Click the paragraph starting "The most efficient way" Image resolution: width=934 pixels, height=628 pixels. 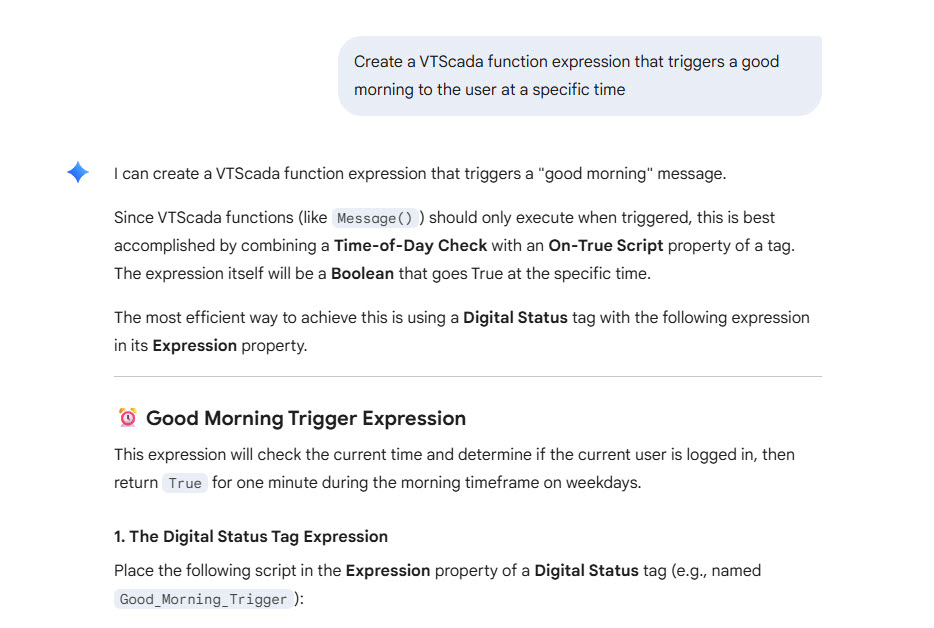461,318
